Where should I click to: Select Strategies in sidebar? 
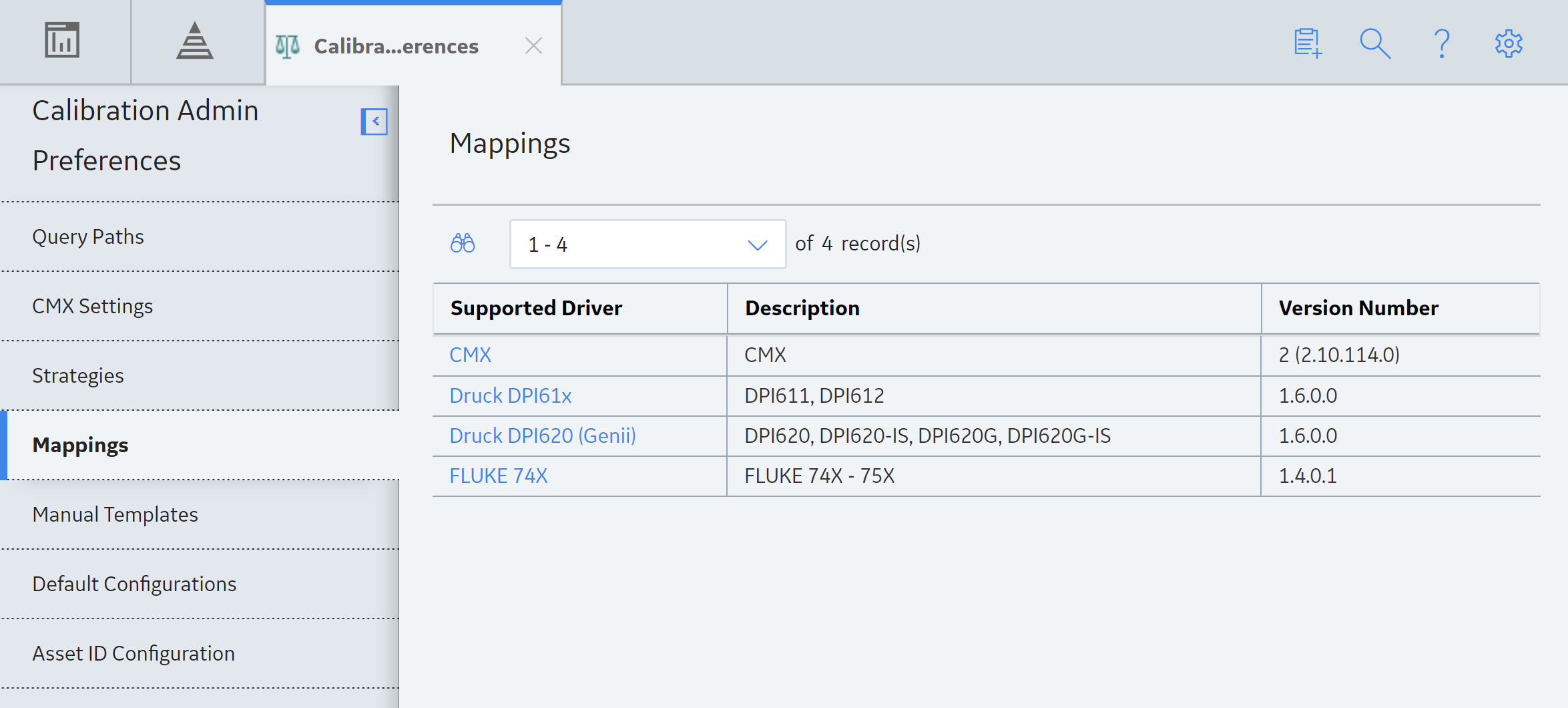[200, 375]
